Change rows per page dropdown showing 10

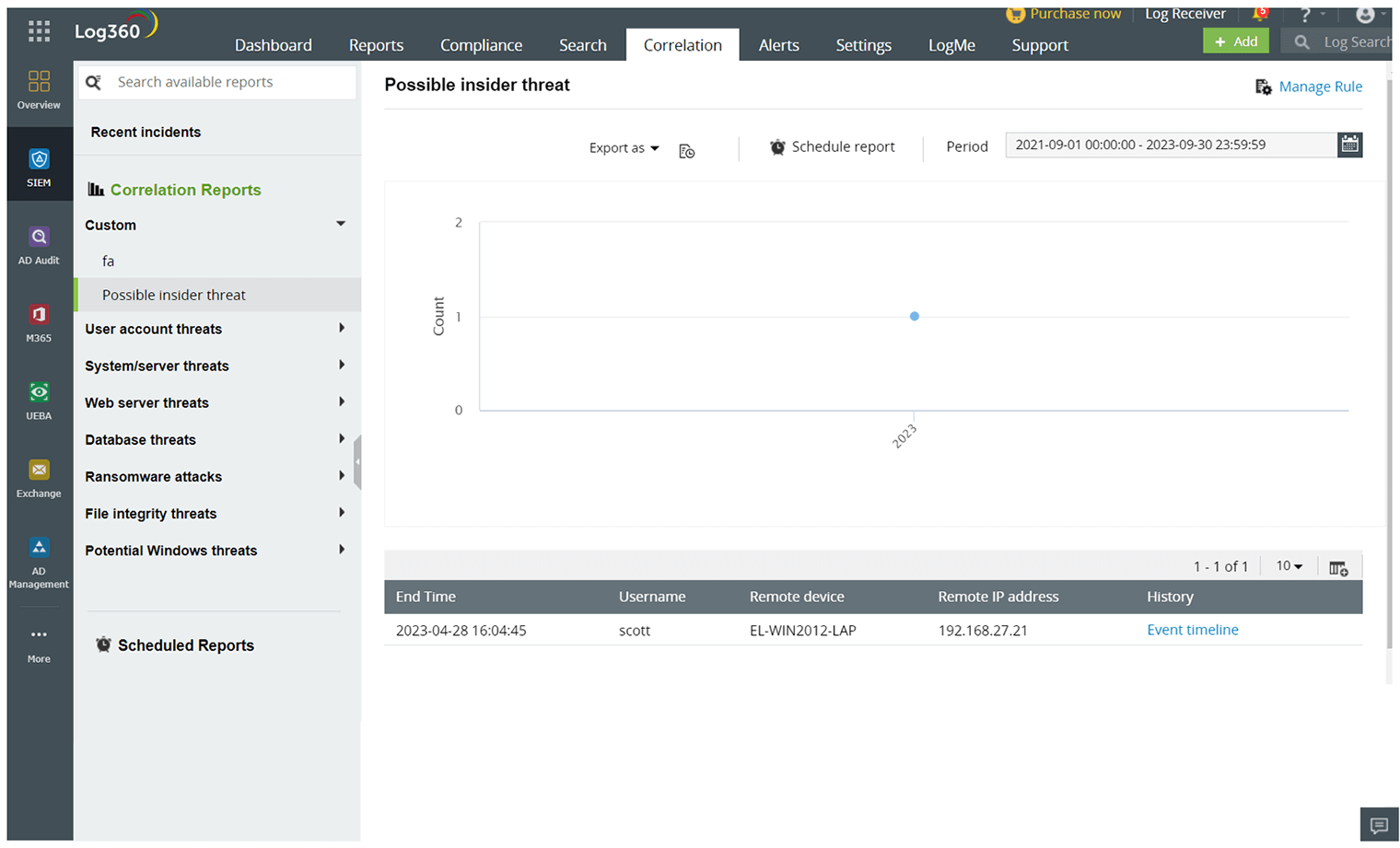coord(1289,566)
